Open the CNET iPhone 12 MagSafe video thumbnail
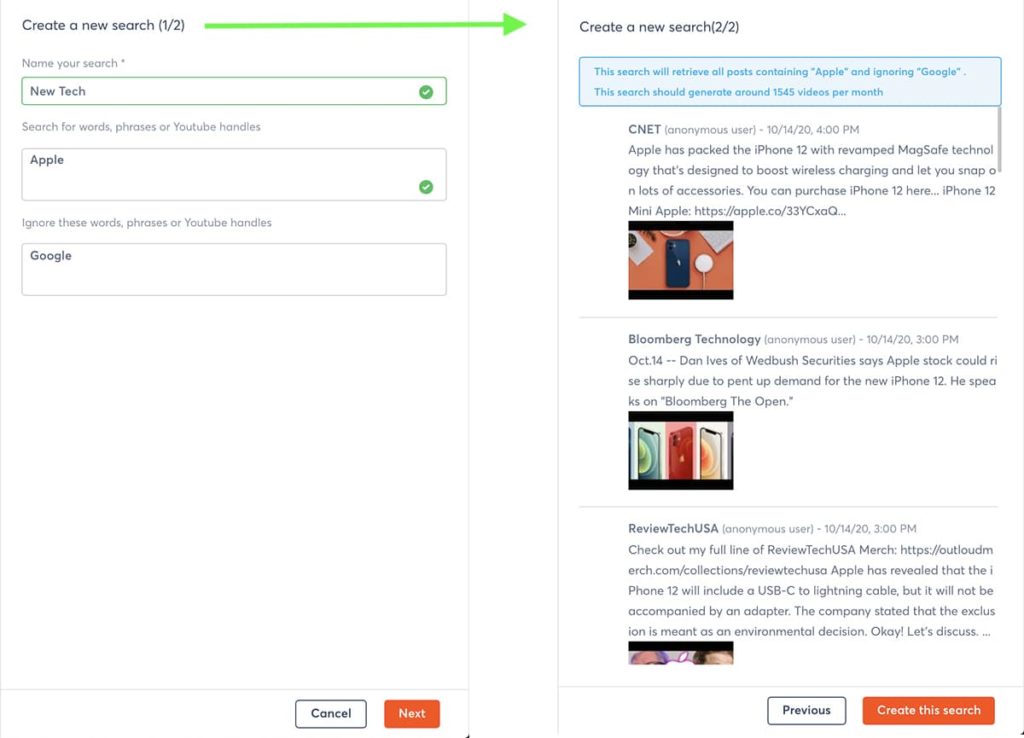1024x738 pixels. (x=680, y=260)
